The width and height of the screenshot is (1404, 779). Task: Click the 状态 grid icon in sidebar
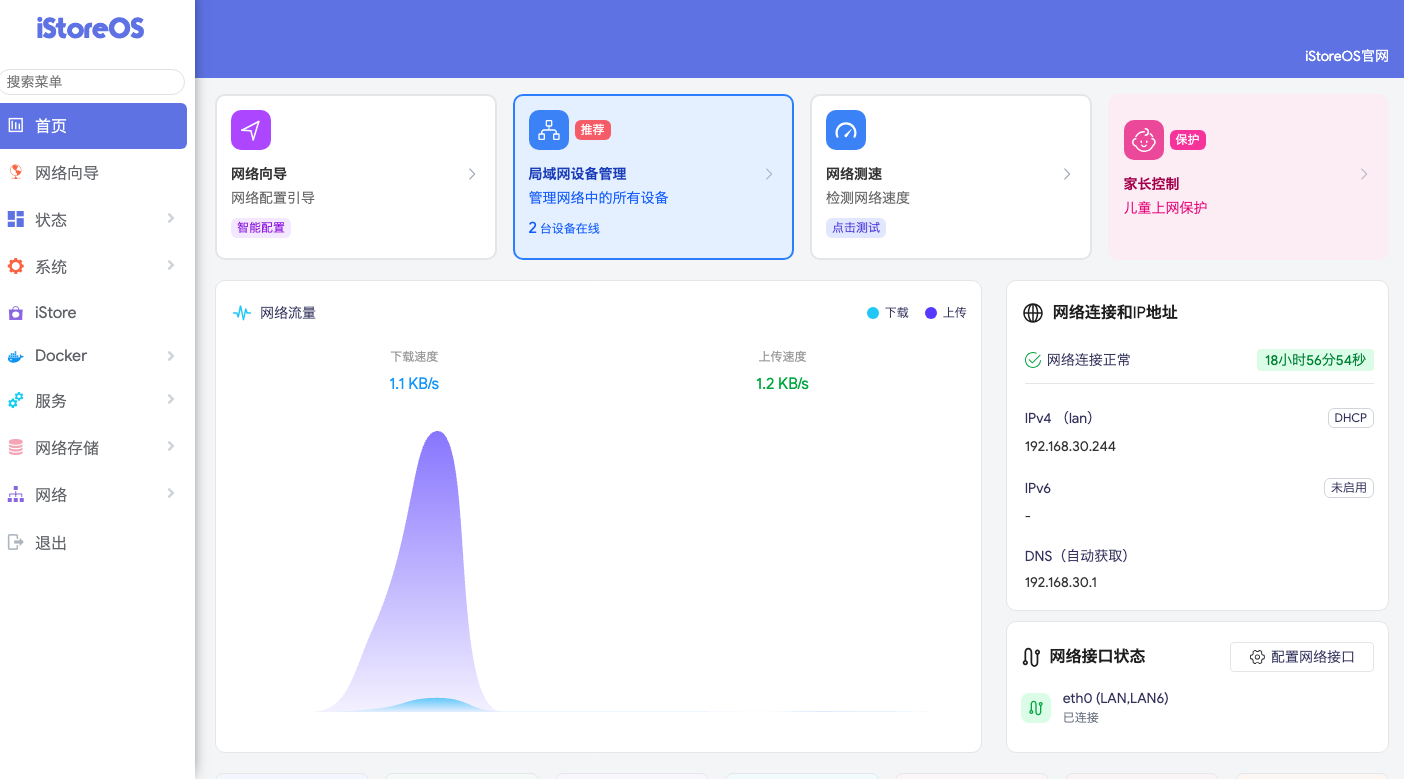(x=16, y=219)
